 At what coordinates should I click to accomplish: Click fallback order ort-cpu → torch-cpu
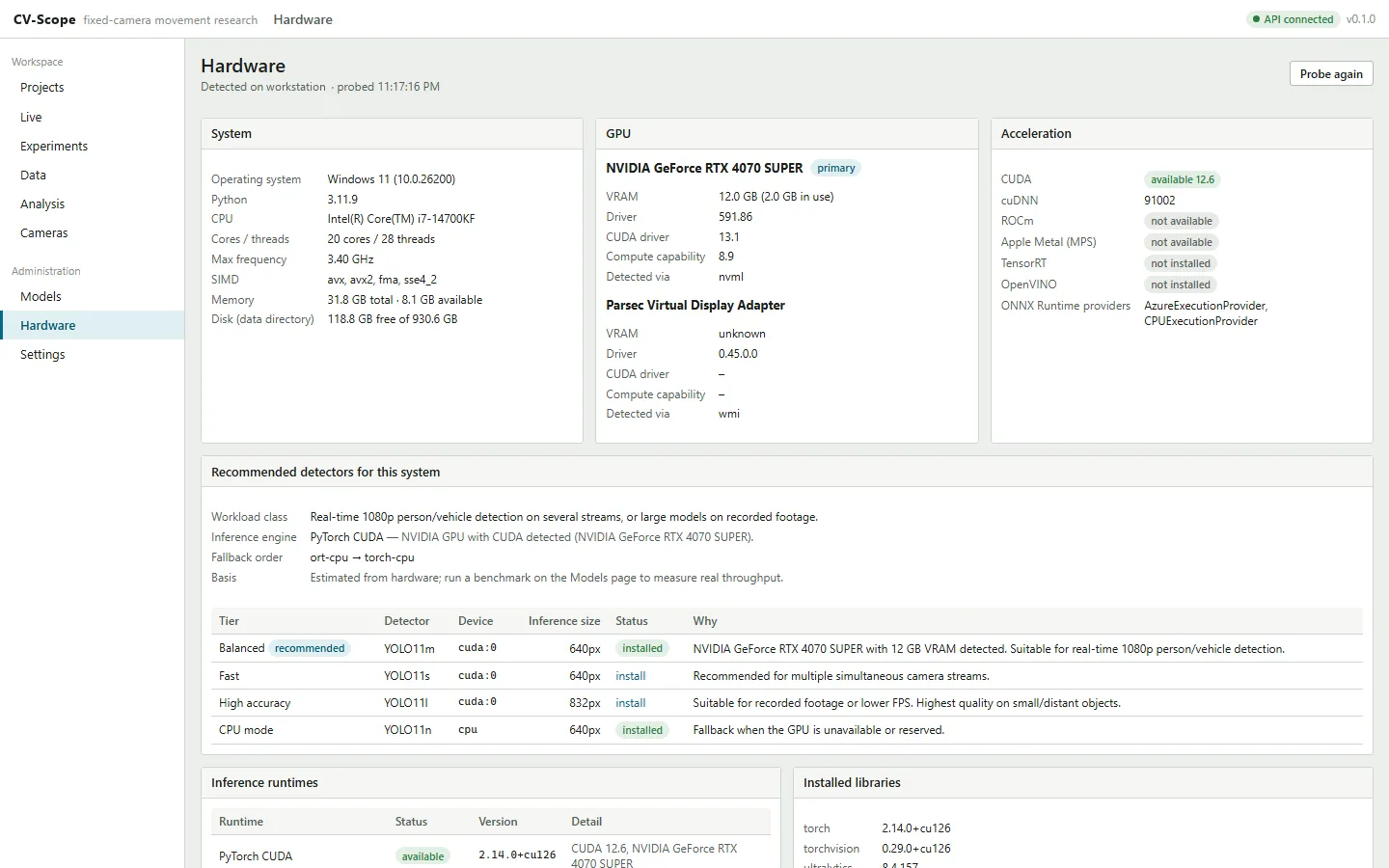(362, 557)
